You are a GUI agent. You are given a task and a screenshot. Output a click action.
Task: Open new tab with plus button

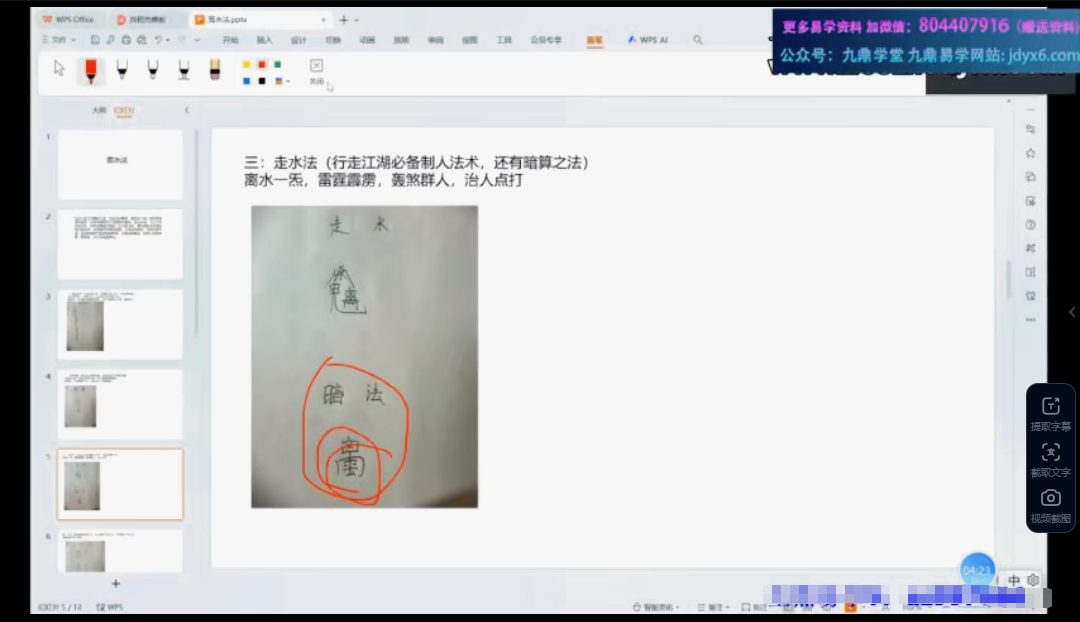coord(343,19)
